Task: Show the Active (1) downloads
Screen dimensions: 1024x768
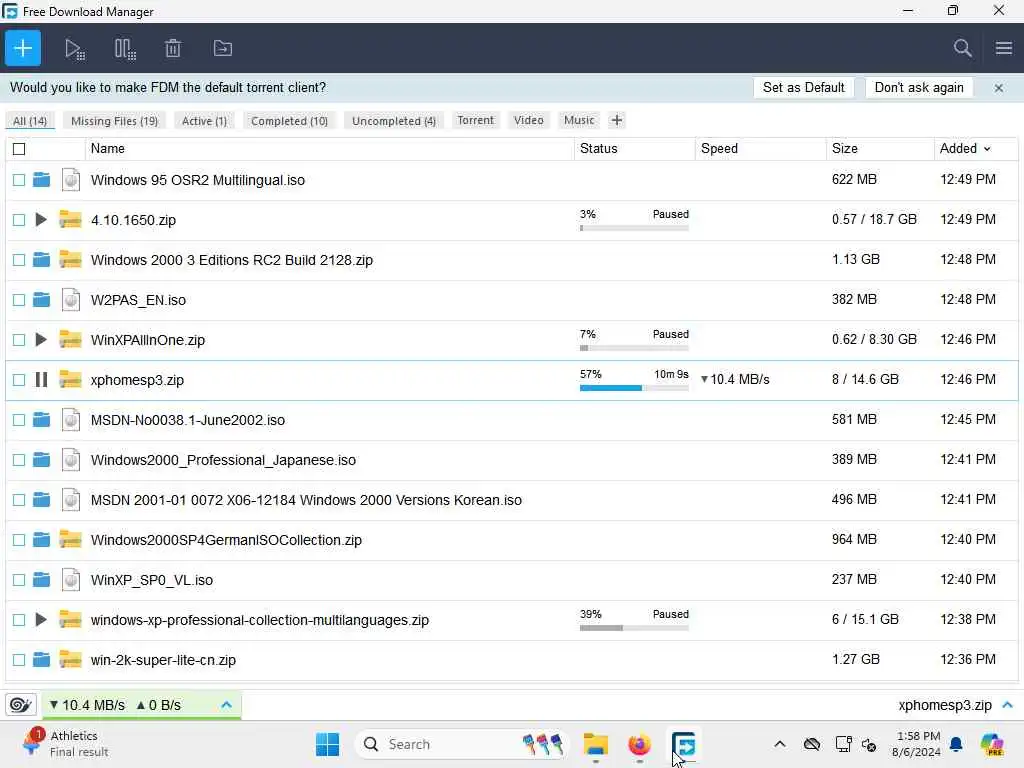Action: (204, 121)
